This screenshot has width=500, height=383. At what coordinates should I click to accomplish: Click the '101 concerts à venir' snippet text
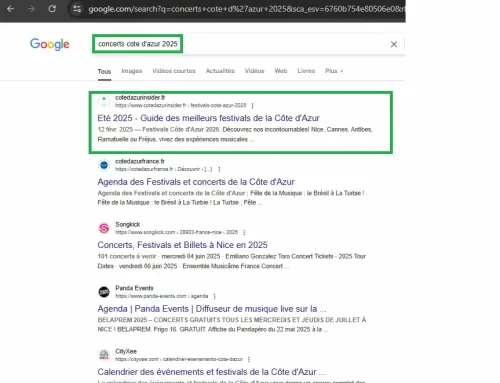(x=127, y=256)
